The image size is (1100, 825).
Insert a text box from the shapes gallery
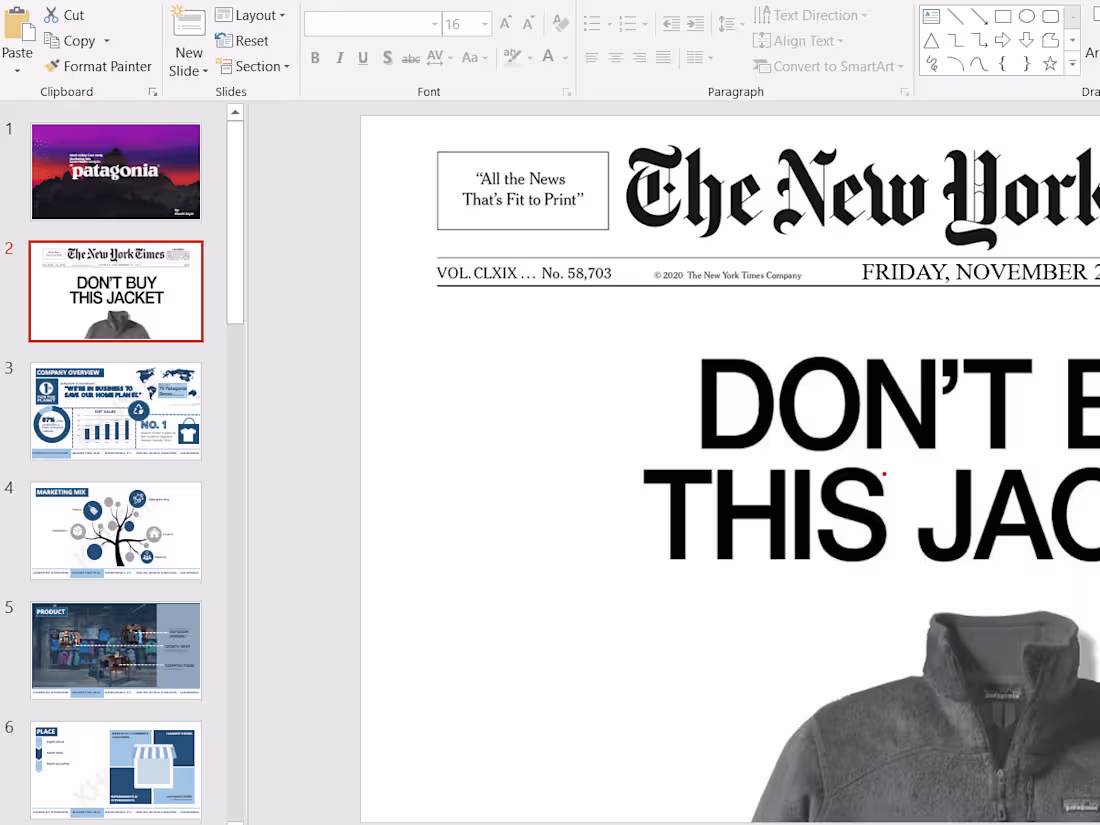[931, 16]
